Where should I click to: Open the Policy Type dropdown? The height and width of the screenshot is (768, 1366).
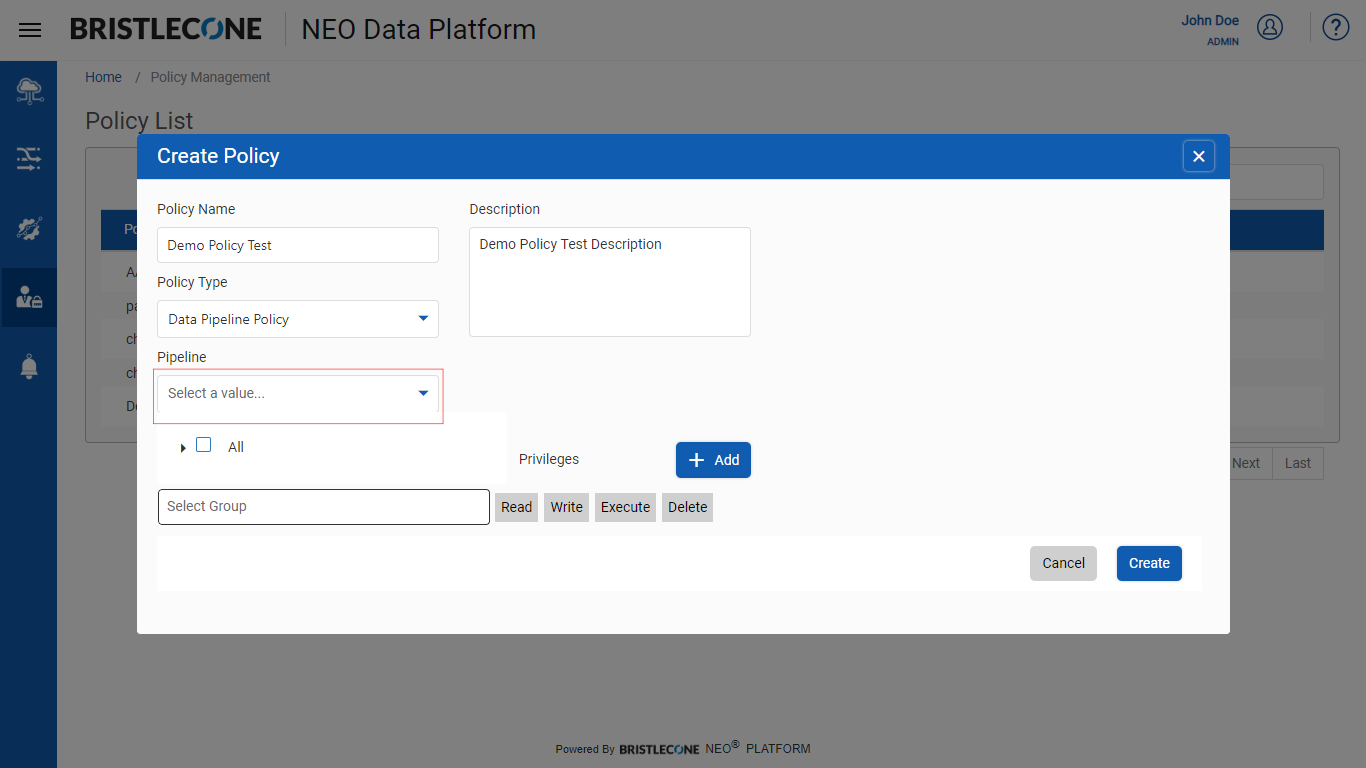298,319
